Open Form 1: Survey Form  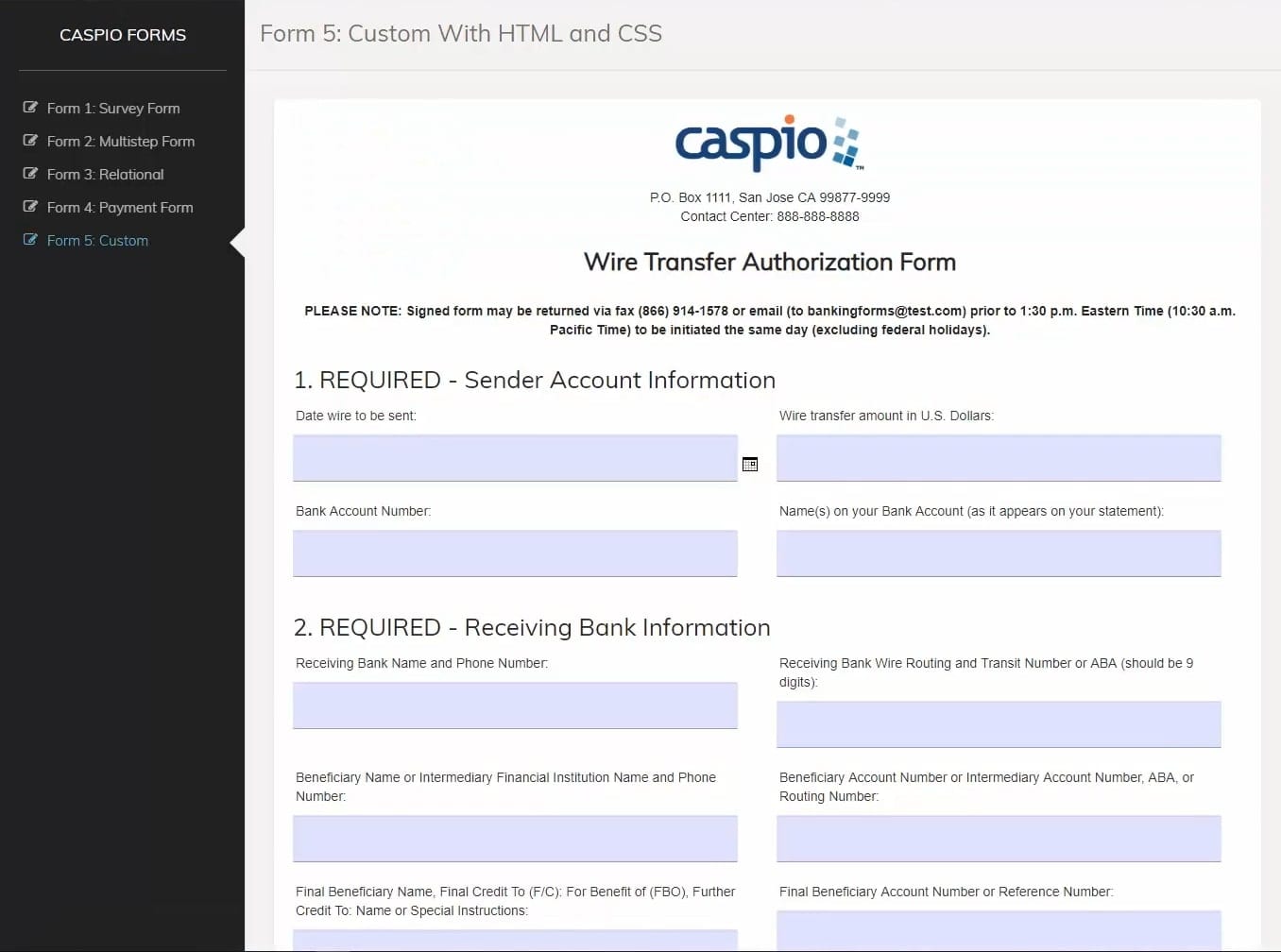coord(113,109)
